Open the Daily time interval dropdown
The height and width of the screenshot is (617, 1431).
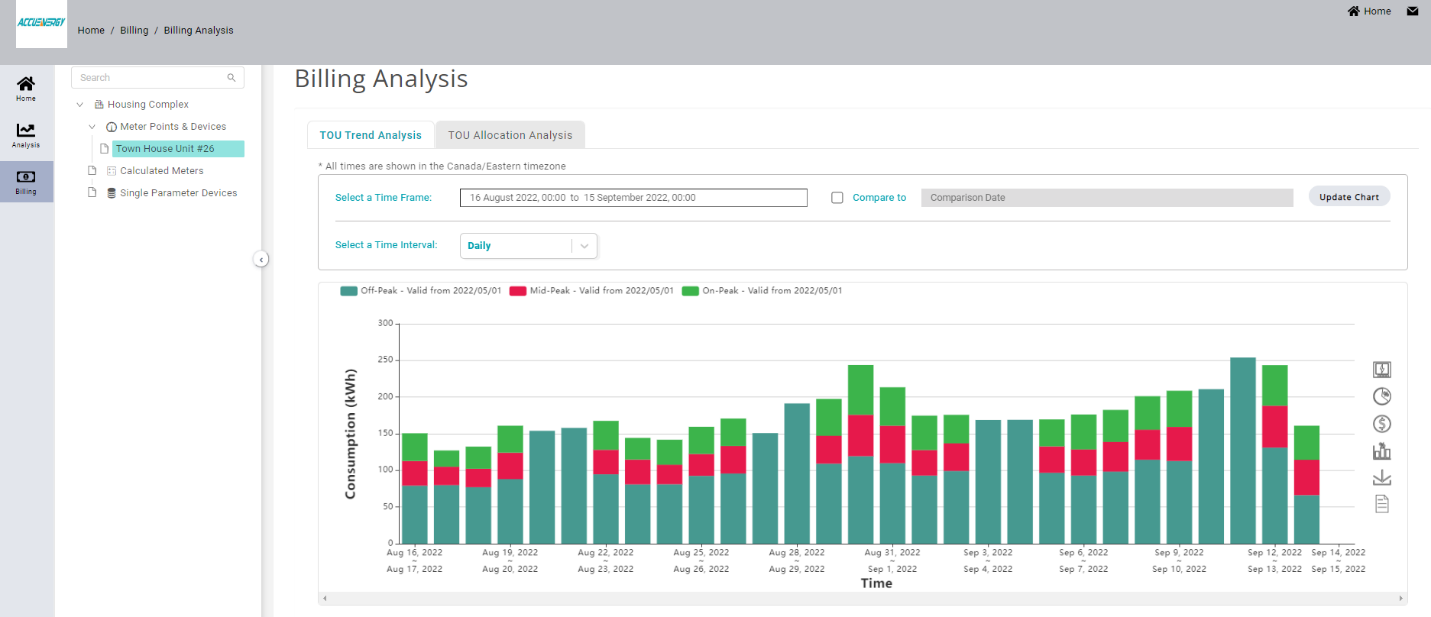pos(529,246)
